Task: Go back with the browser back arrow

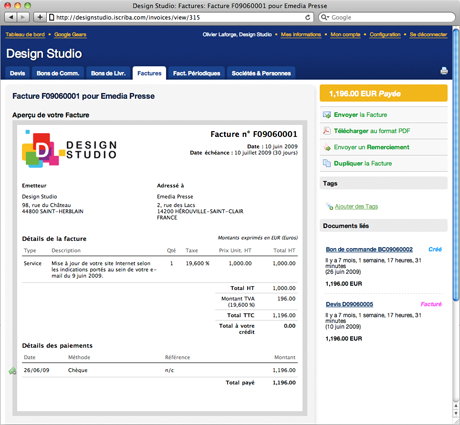Action: coord(11,17)
